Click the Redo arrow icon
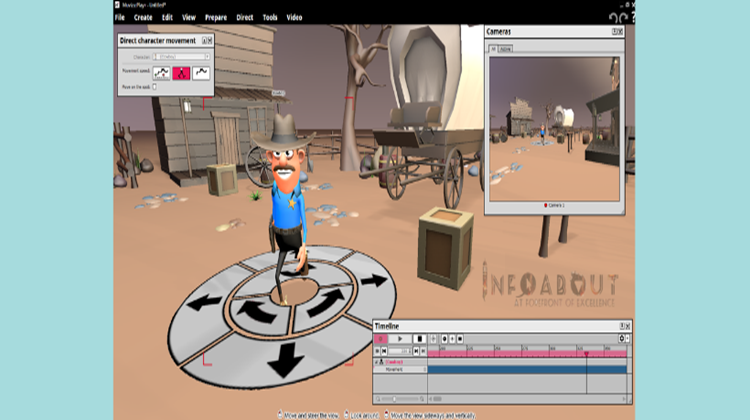 click(623, 18)
